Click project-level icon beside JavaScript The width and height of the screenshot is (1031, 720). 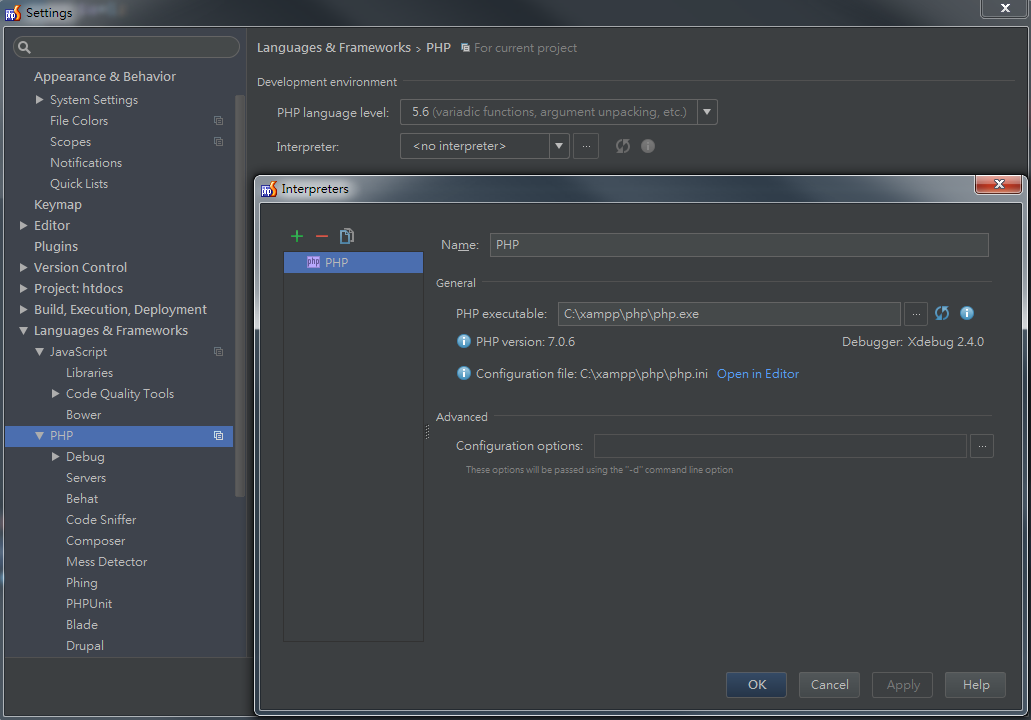(x=218, y=352)
